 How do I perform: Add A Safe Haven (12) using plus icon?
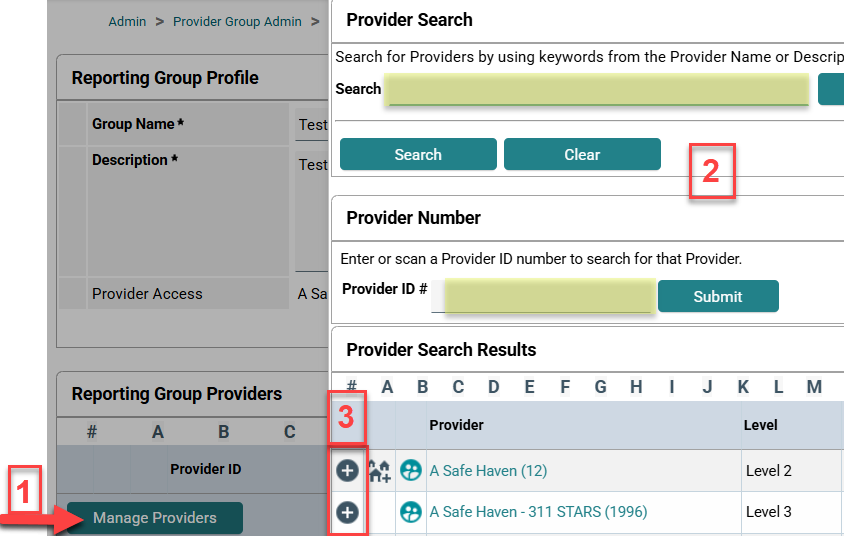point(347,470)
